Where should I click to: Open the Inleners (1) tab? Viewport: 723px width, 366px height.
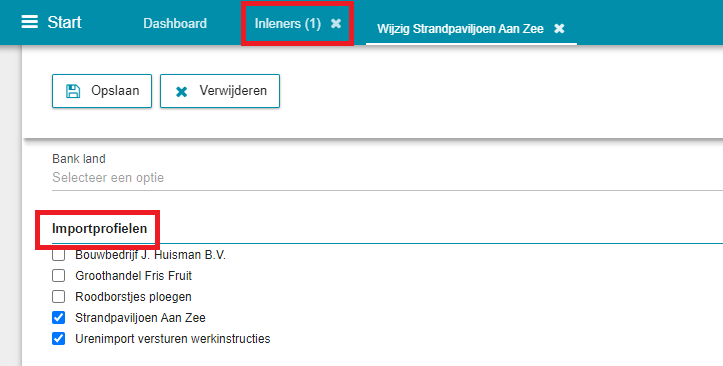[x=288, y=24]
